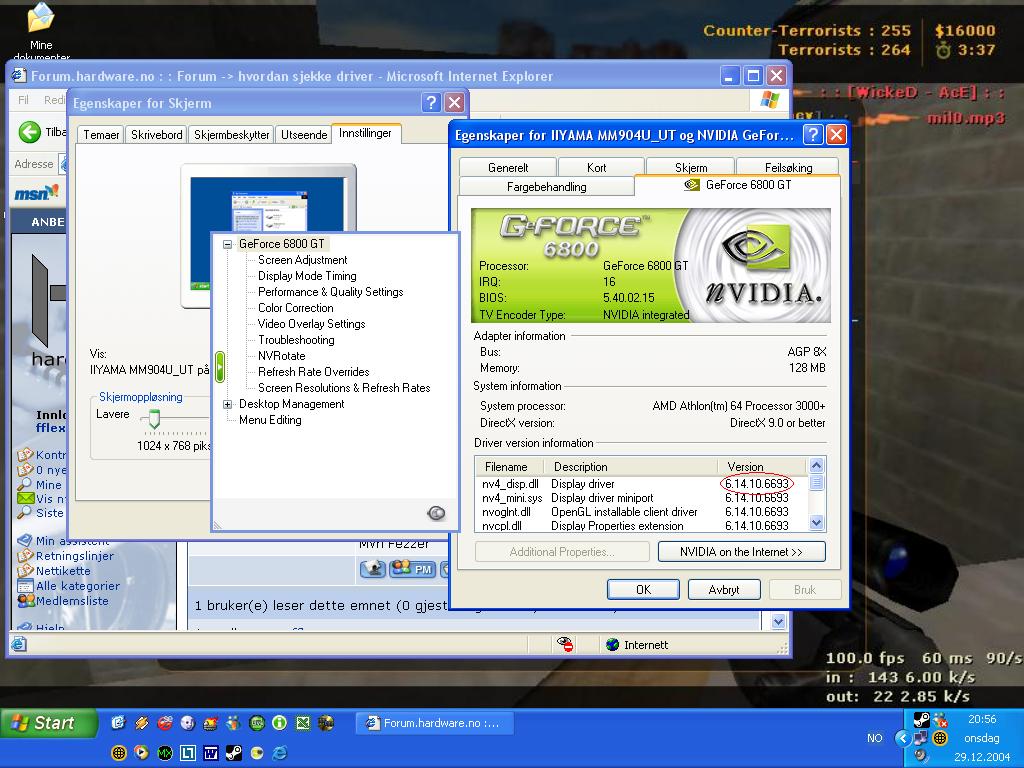Screen dimensions: 1024x768
Task: Open Retningslinjer link in forum sidebar
Action: (x=74, y=556)
